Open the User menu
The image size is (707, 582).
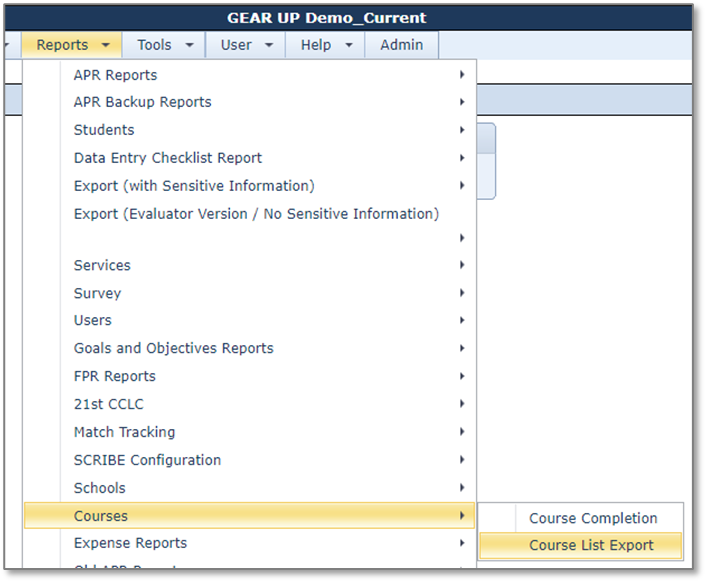coord(246,45)
